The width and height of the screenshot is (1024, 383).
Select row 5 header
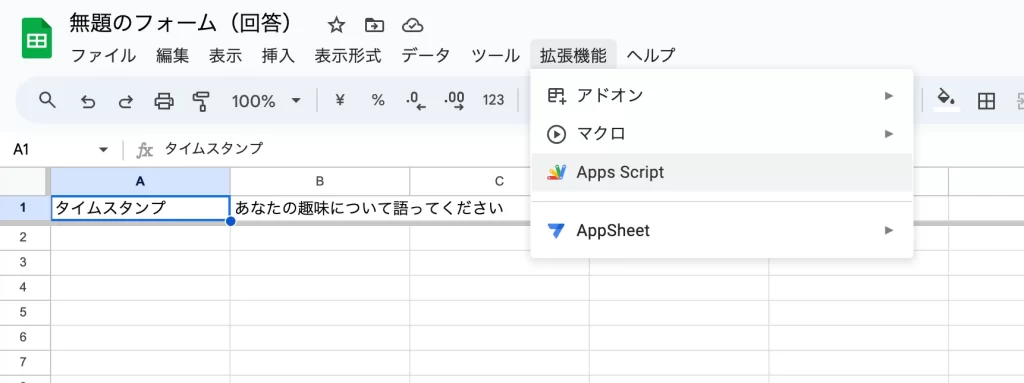click(25, 312)
